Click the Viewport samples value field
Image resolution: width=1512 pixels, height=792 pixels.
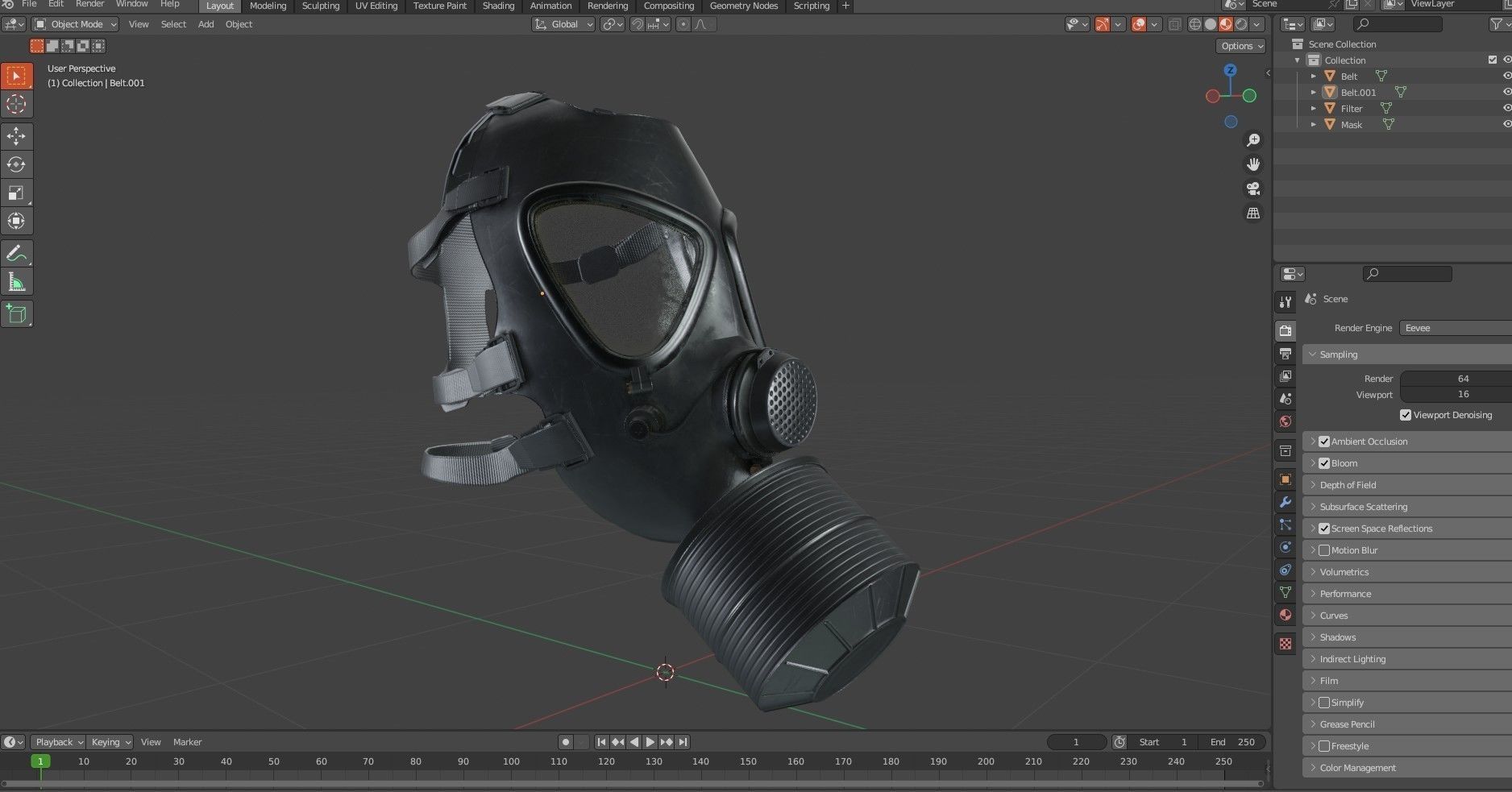pos(1456,395)
